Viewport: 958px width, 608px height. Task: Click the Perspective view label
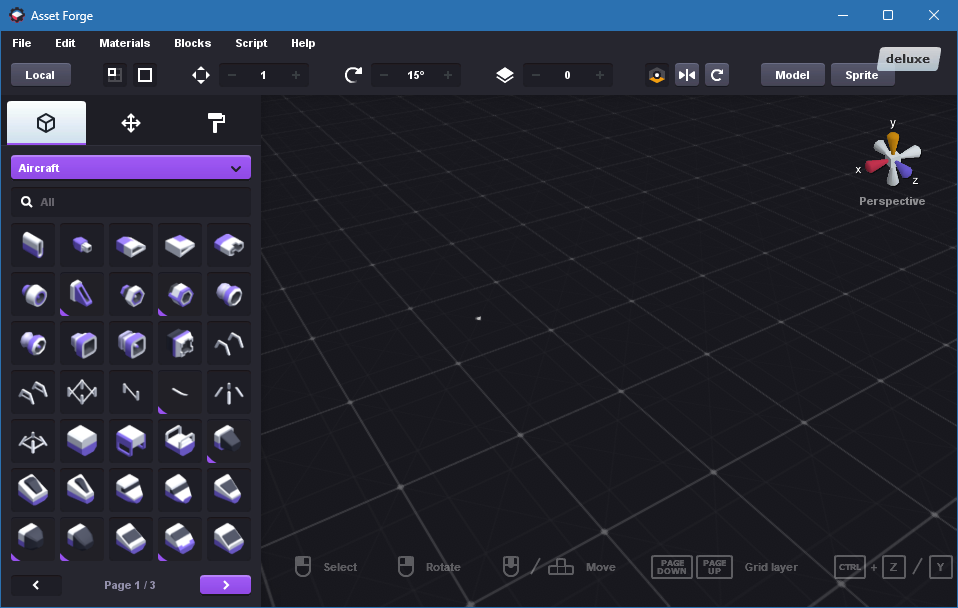(x=892, y=201)
